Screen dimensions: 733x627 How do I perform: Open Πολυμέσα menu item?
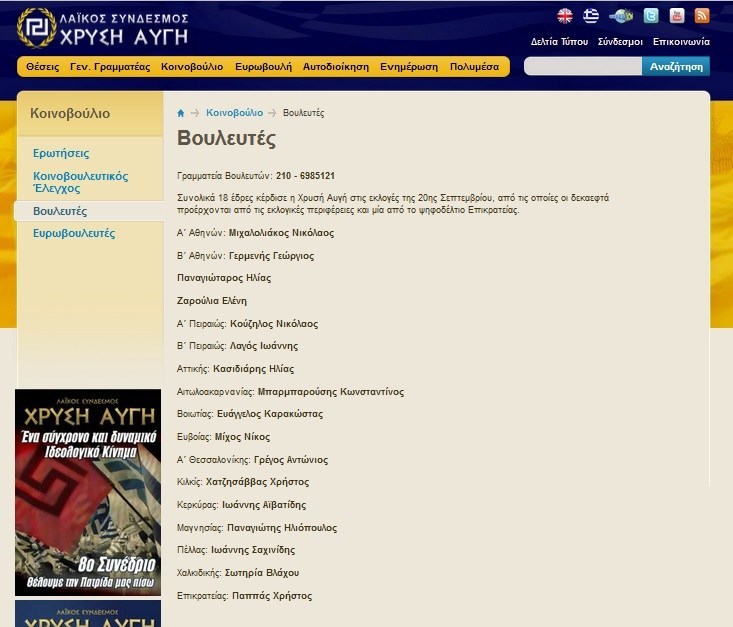click(x=474, y=67)
